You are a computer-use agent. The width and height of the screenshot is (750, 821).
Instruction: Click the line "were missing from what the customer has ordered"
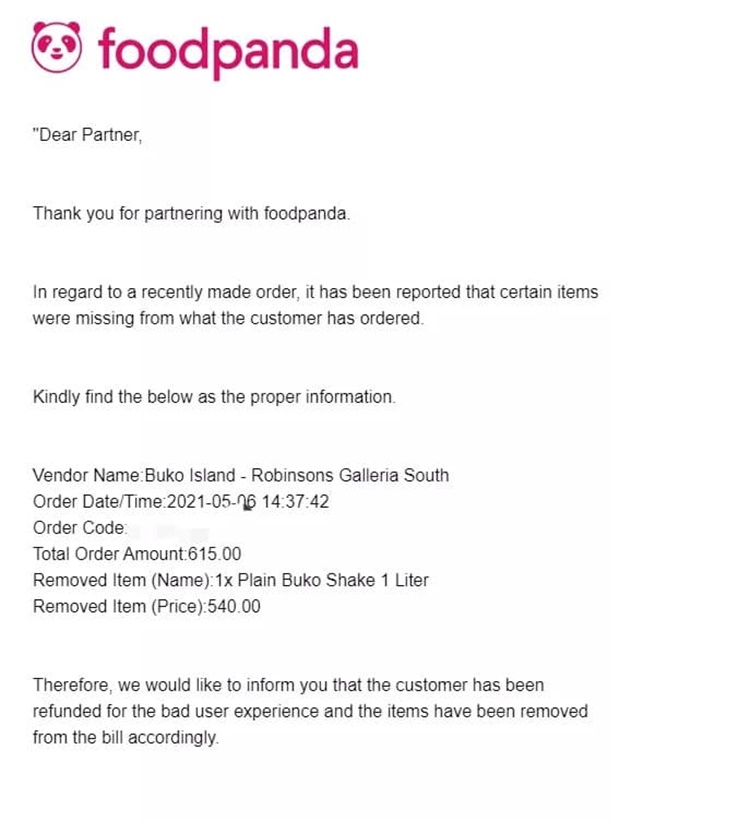pos(228,318)
